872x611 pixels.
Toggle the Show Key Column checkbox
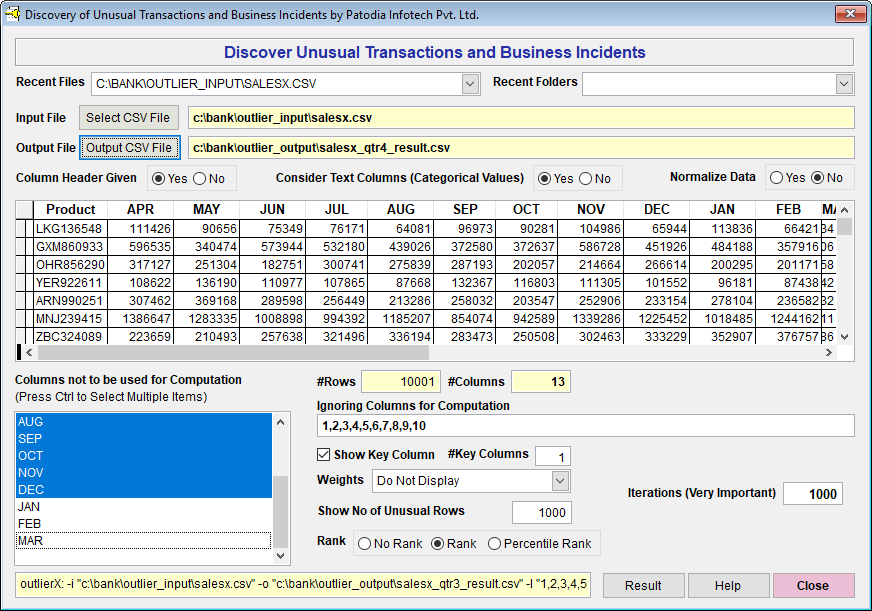324,456
